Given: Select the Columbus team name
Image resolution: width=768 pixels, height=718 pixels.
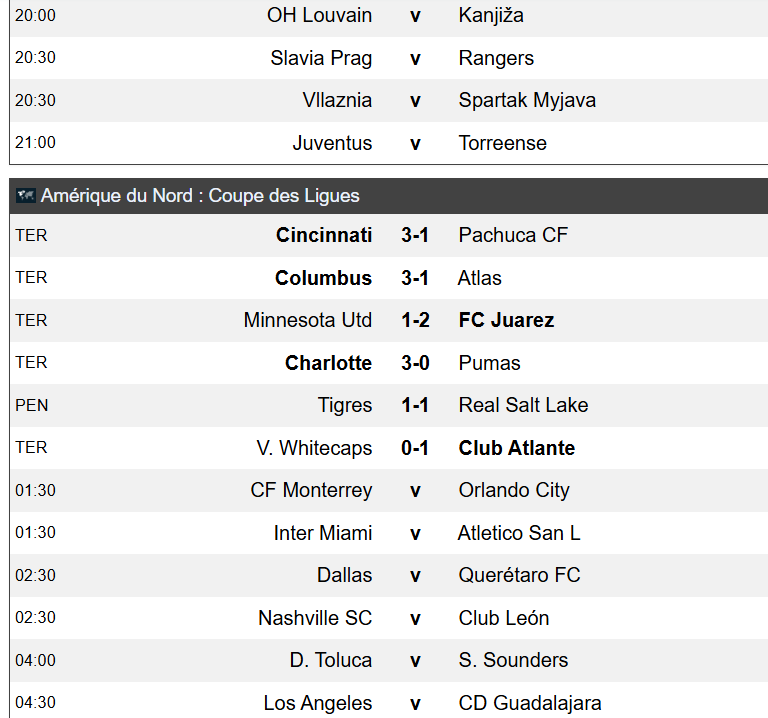Looking at the screenshot, I should tap(323, 278).
